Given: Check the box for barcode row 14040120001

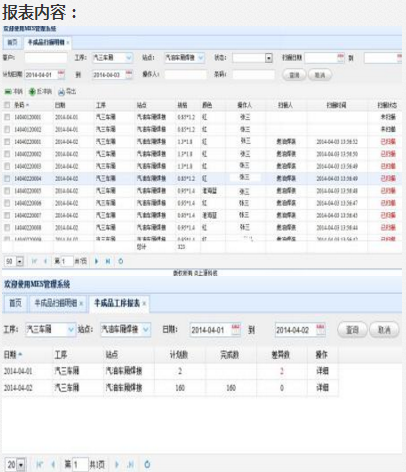Looking at the screenshot, I should pyautogui.click(x=7, y=117).
